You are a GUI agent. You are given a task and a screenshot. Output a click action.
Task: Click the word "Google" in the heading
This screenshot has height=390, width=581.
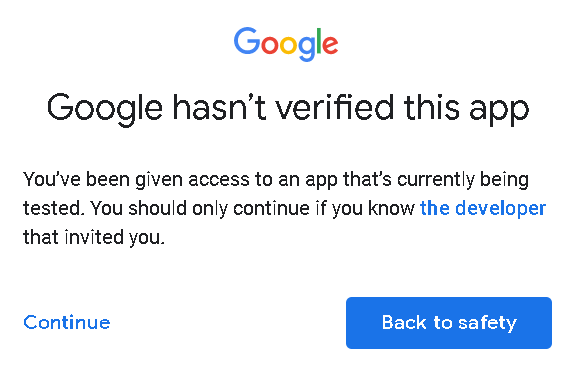104,109
